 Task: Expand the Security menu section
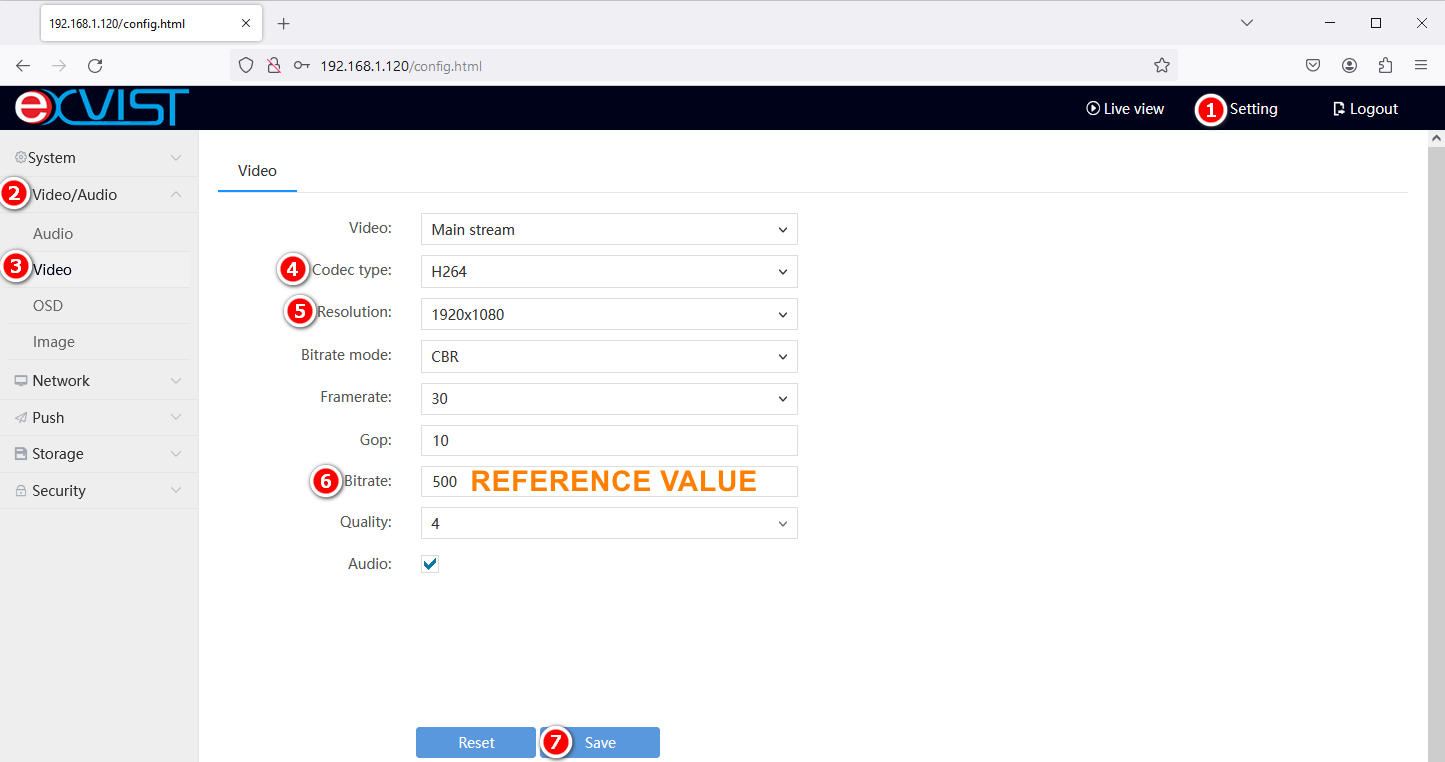tap(99, 491)
